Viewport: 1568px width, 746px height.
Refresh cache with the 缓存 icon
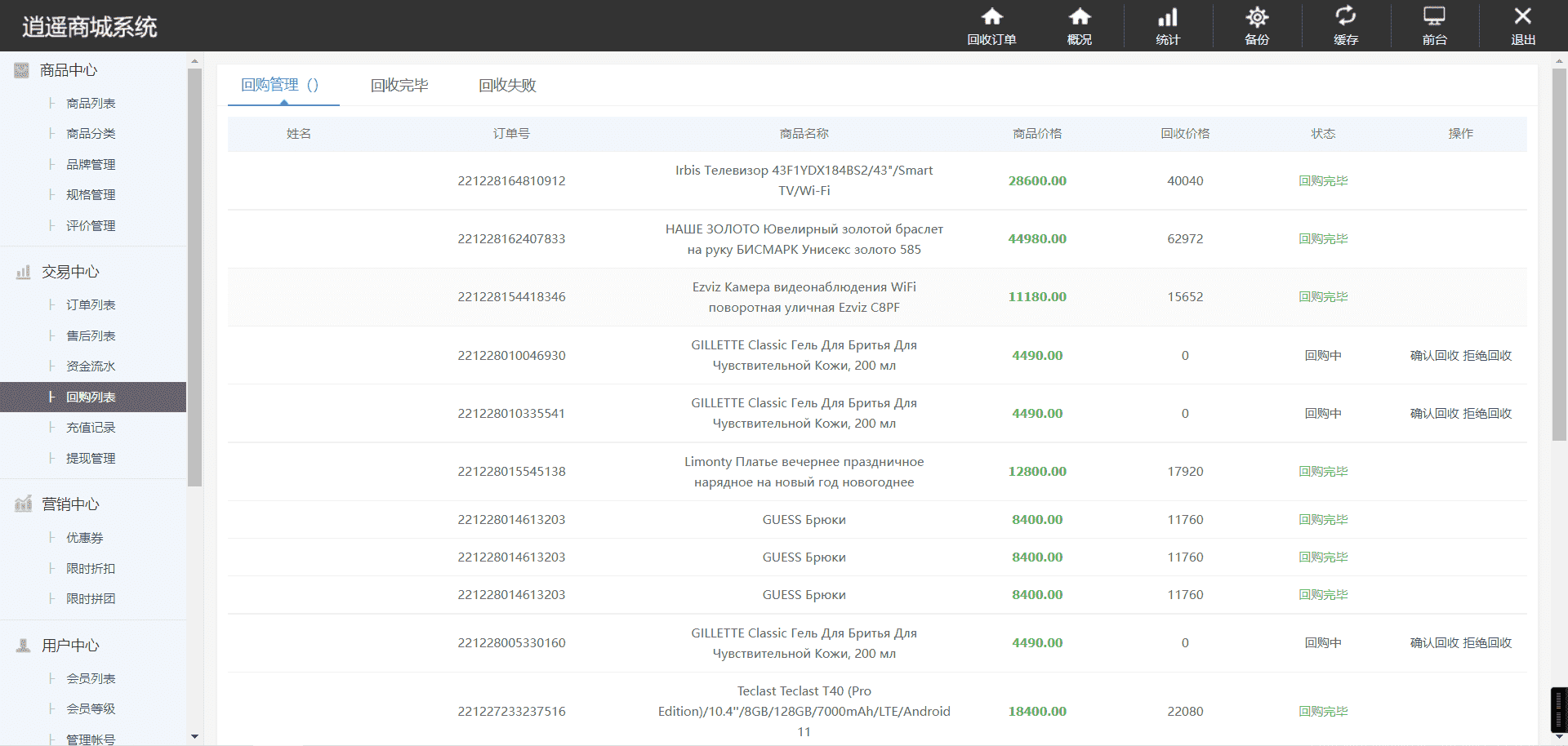coord(1346,16)
